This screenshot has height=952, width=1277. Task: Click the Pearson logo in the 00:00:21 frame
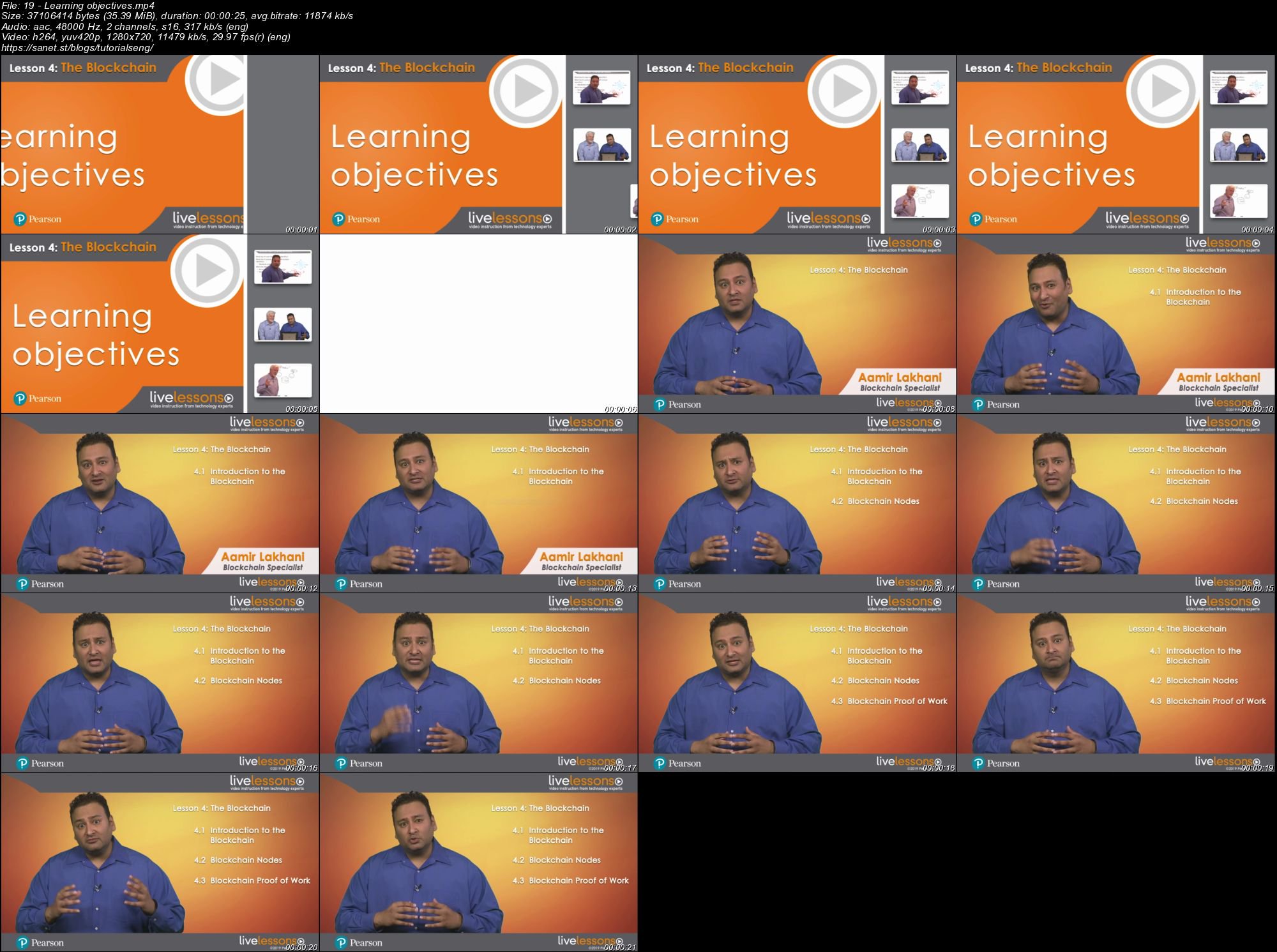tap(358, 942)
